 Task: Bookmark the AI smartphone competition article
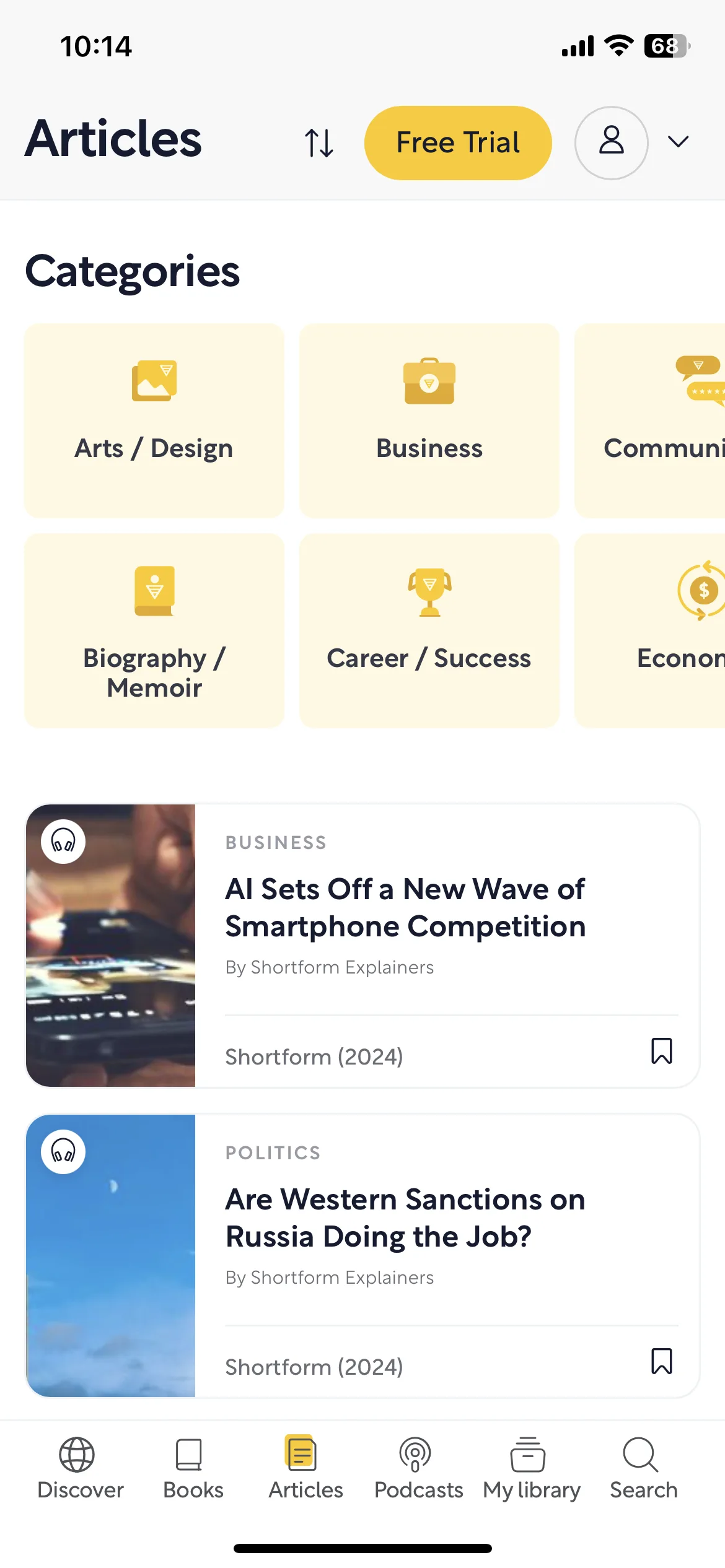point(662,1051)
